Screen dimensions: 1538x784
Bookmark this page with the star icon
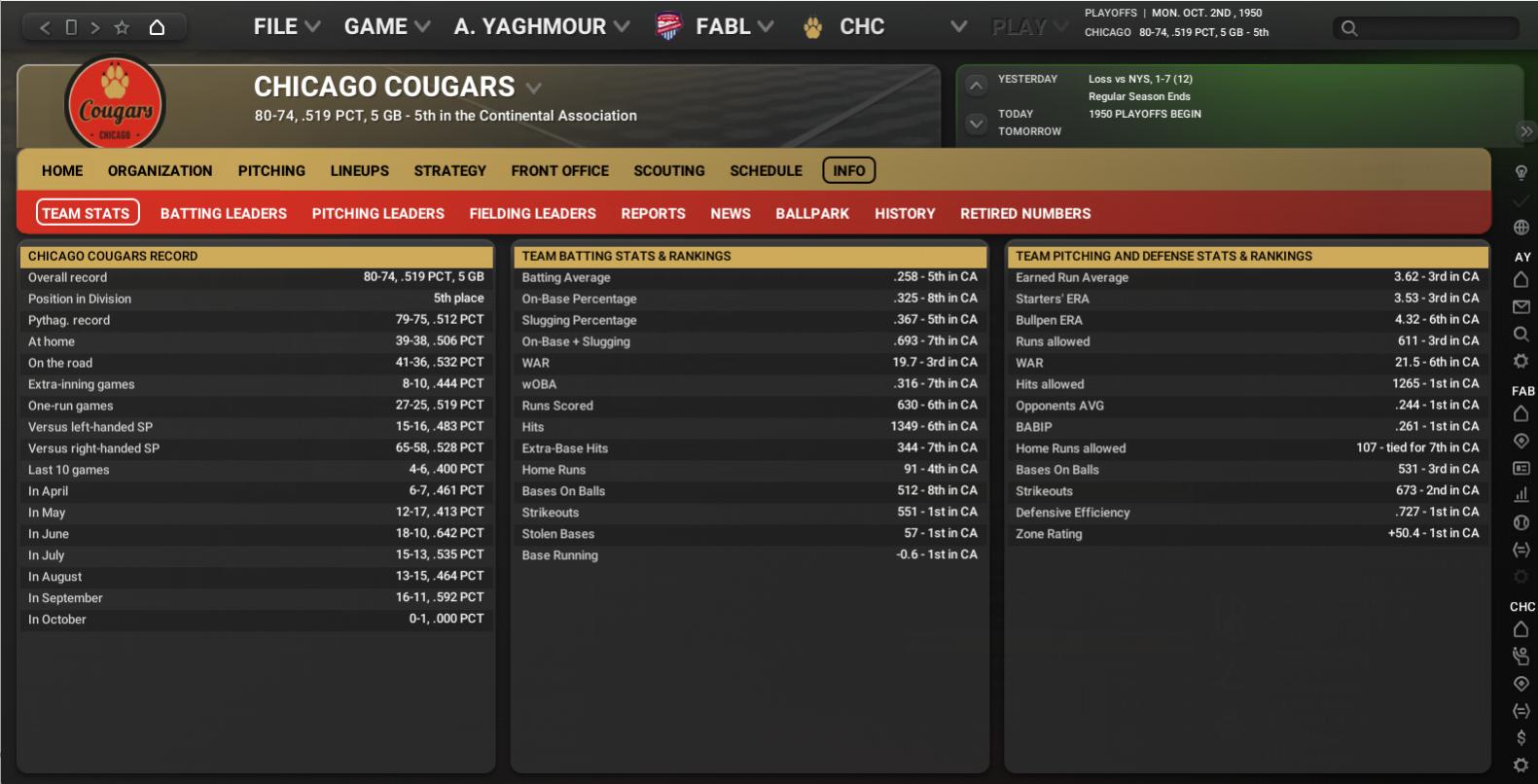point(122,27)
